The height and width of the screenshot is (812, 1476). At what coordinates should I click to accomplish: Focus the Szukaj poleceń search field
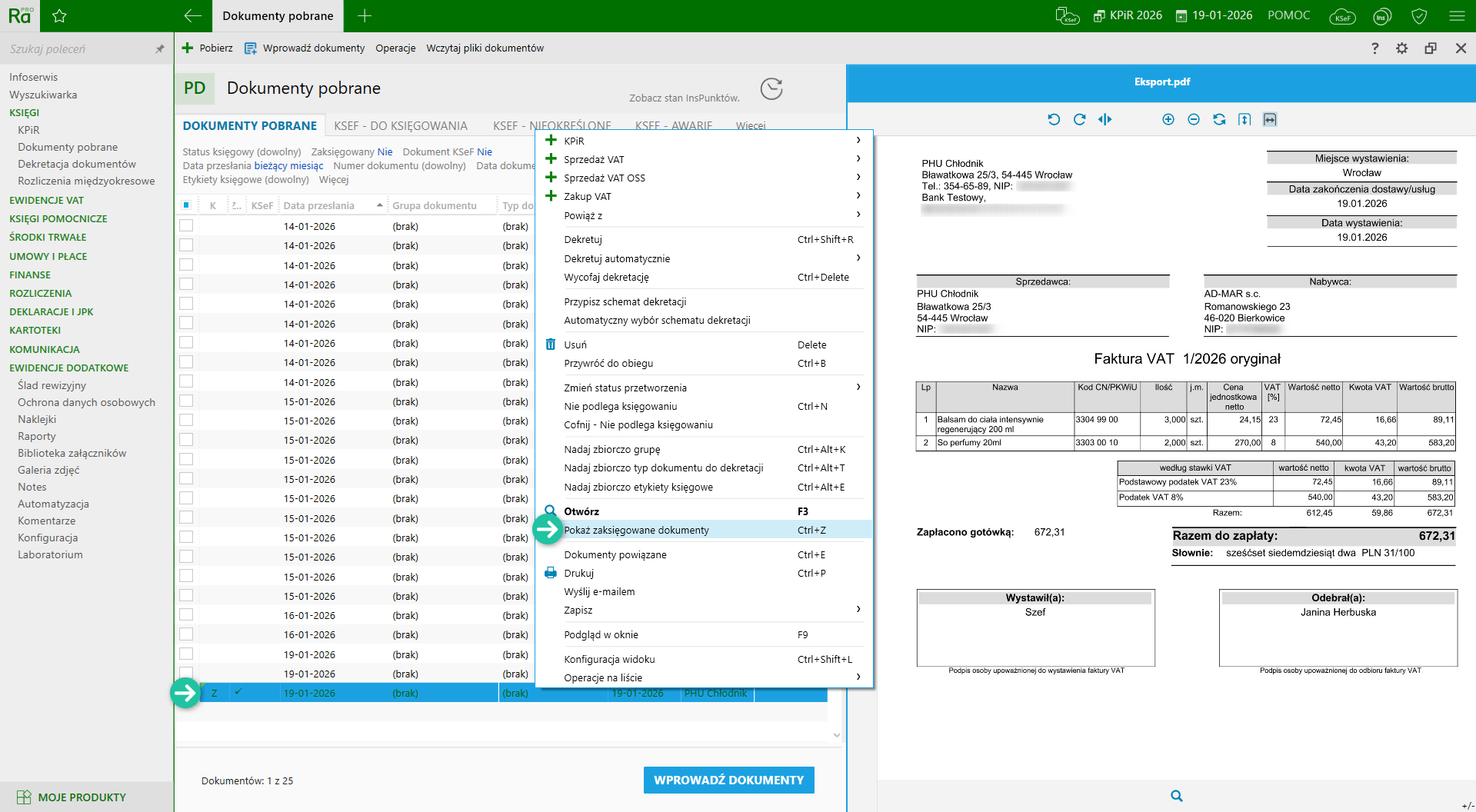pyautogui.click(x=77, y=49)
